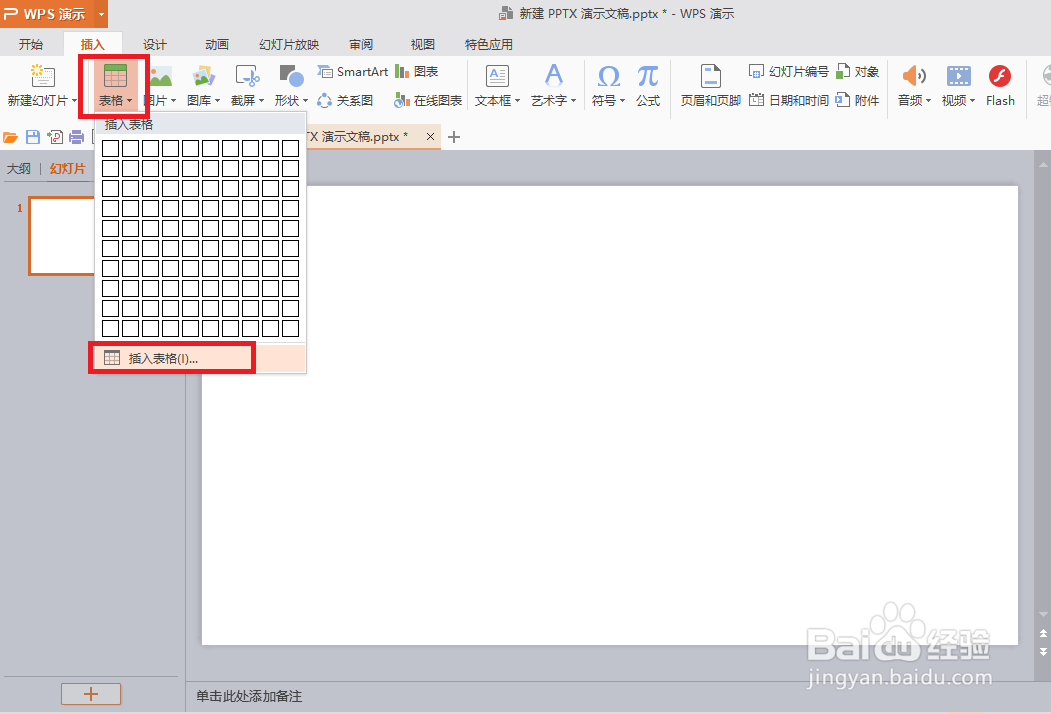The width and height of the screenshot is (1051, 714).
Task: Insert Slide Number (幻灯片编号)
Action: 788,72
